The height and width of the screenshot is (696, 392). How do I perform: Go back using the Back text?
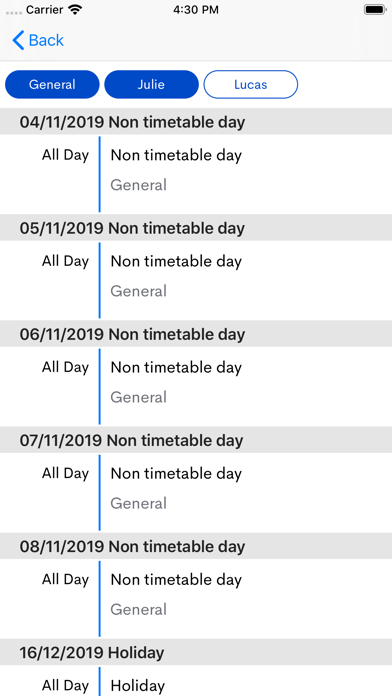(46, 40)
